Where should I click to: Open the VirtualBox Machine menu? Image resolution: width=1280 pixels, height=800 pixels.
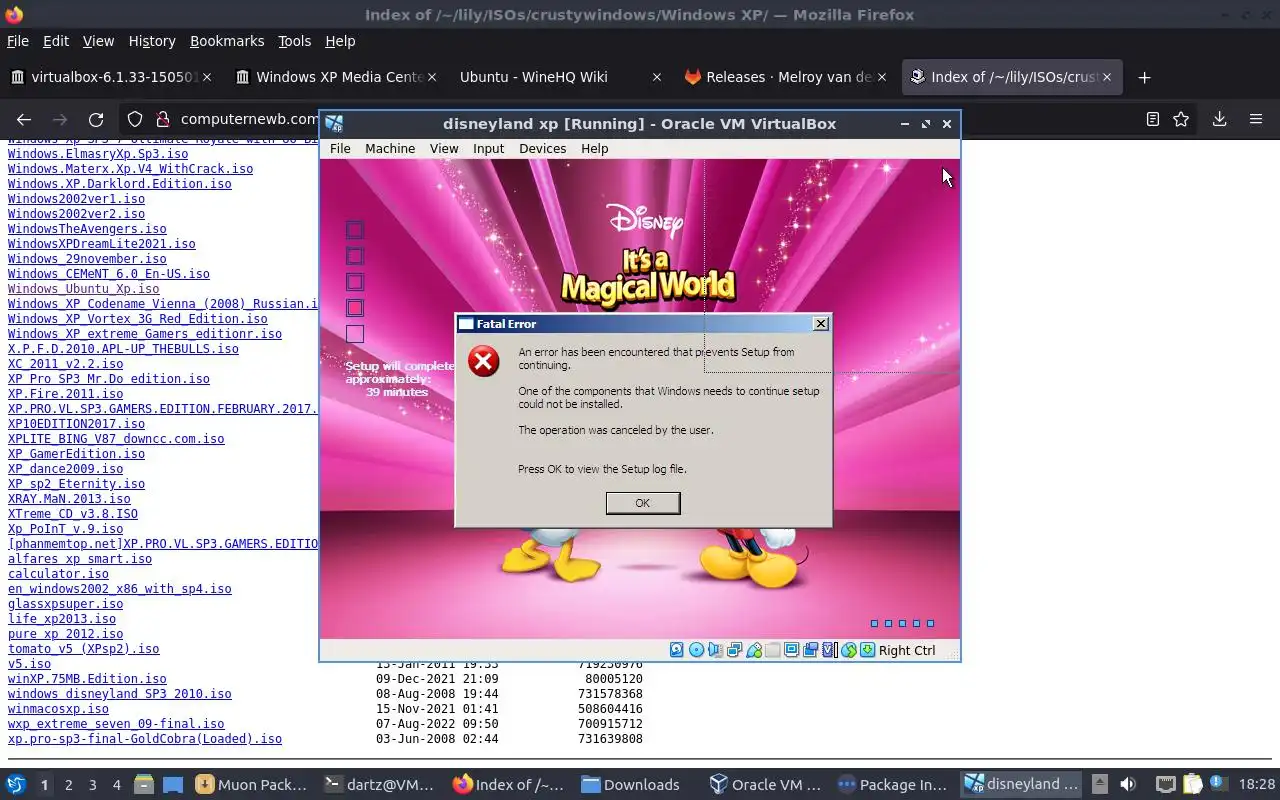390,148
